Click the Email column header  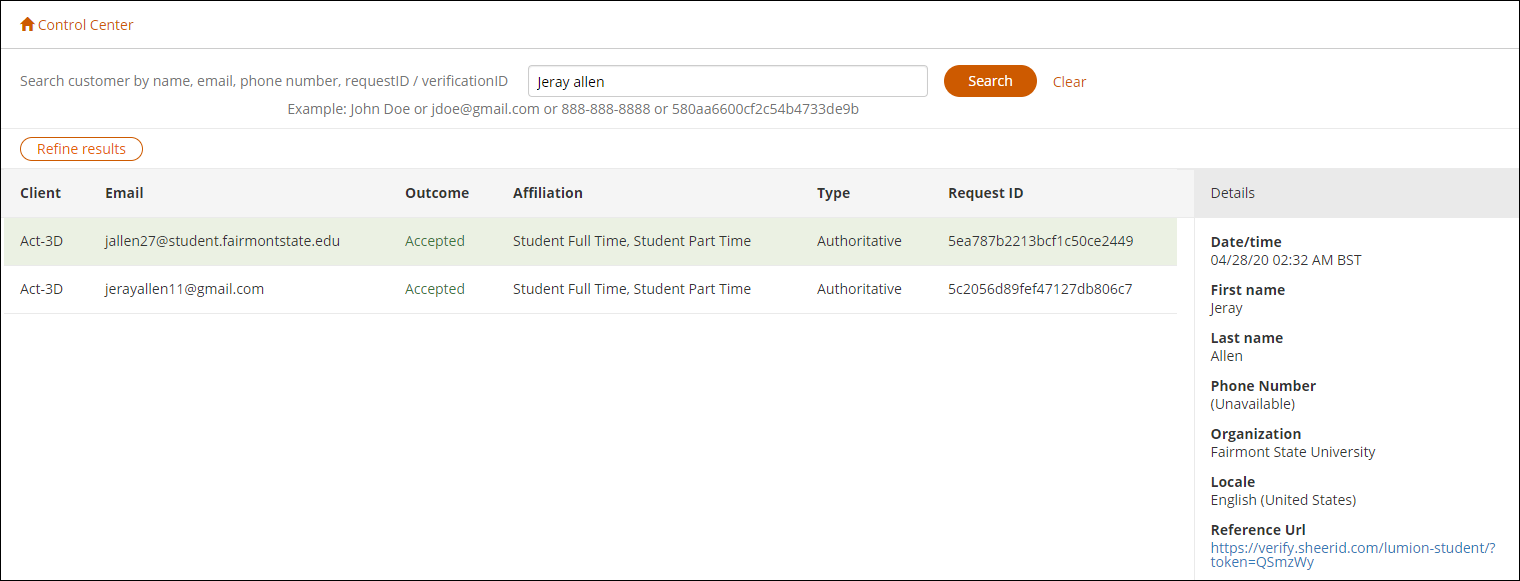click(124, 193)
